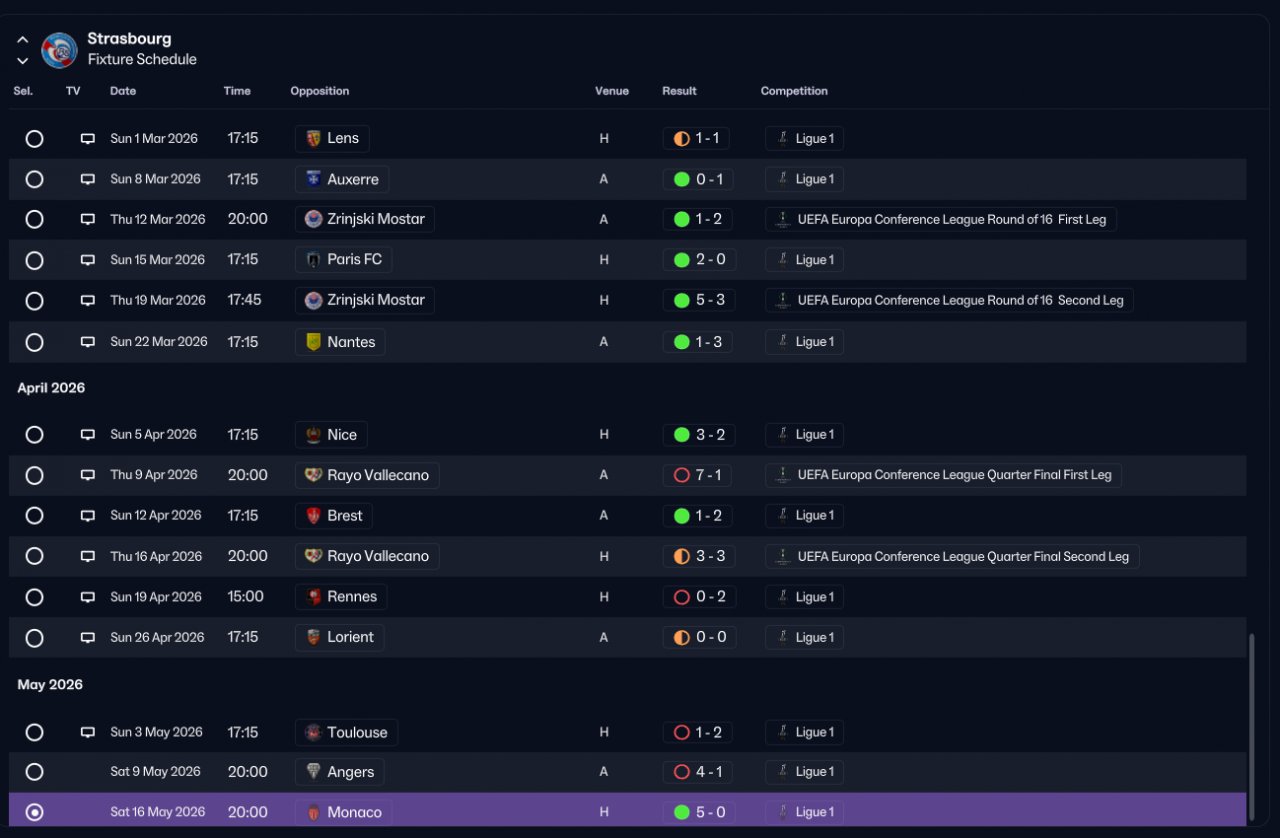Screen dimensions: 1280x838
Task: Click the Monaco club badge icon
Action: pos(313,812)
